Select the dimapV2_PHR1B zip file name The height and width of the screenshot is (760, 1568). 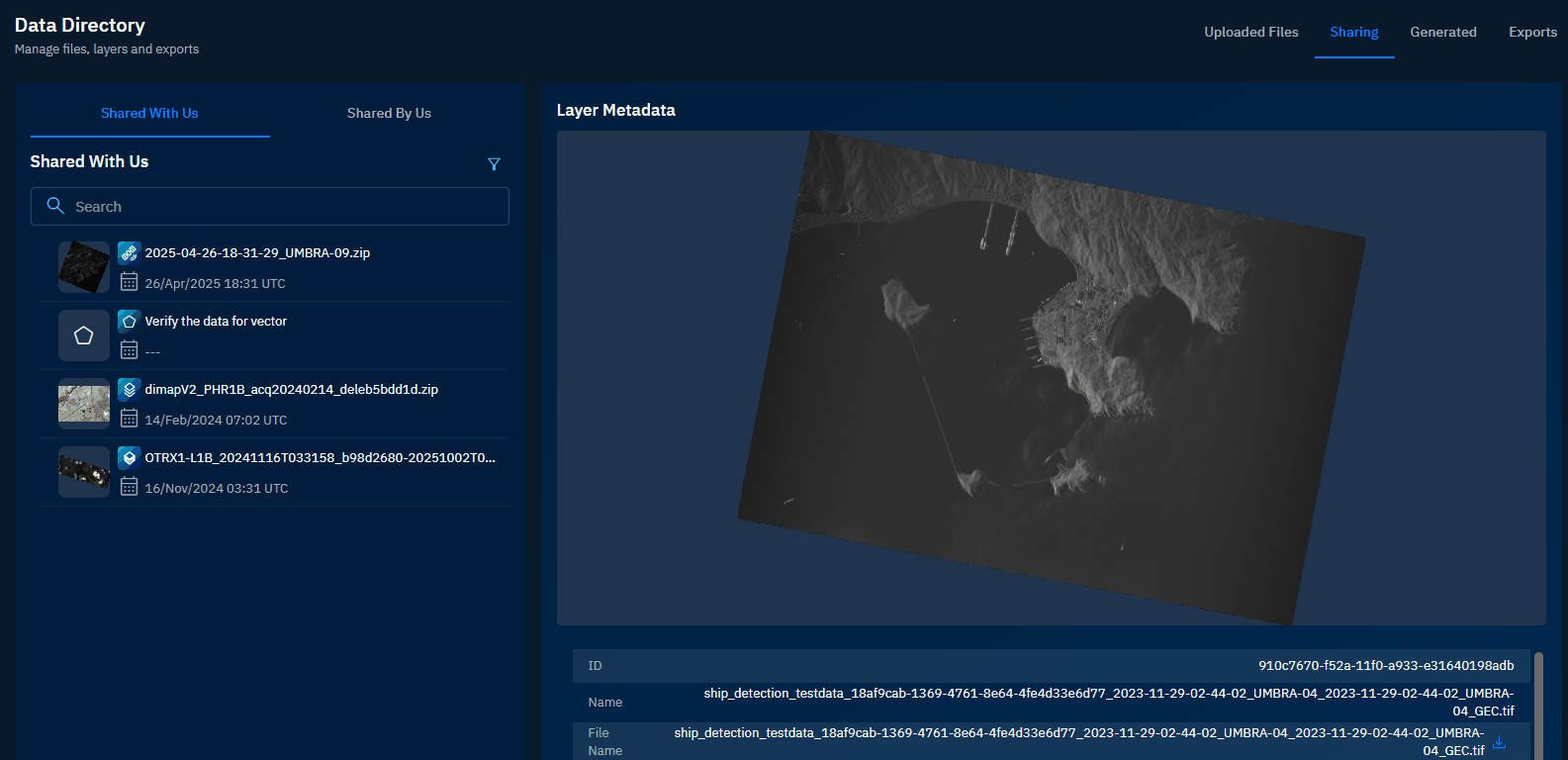291,390
